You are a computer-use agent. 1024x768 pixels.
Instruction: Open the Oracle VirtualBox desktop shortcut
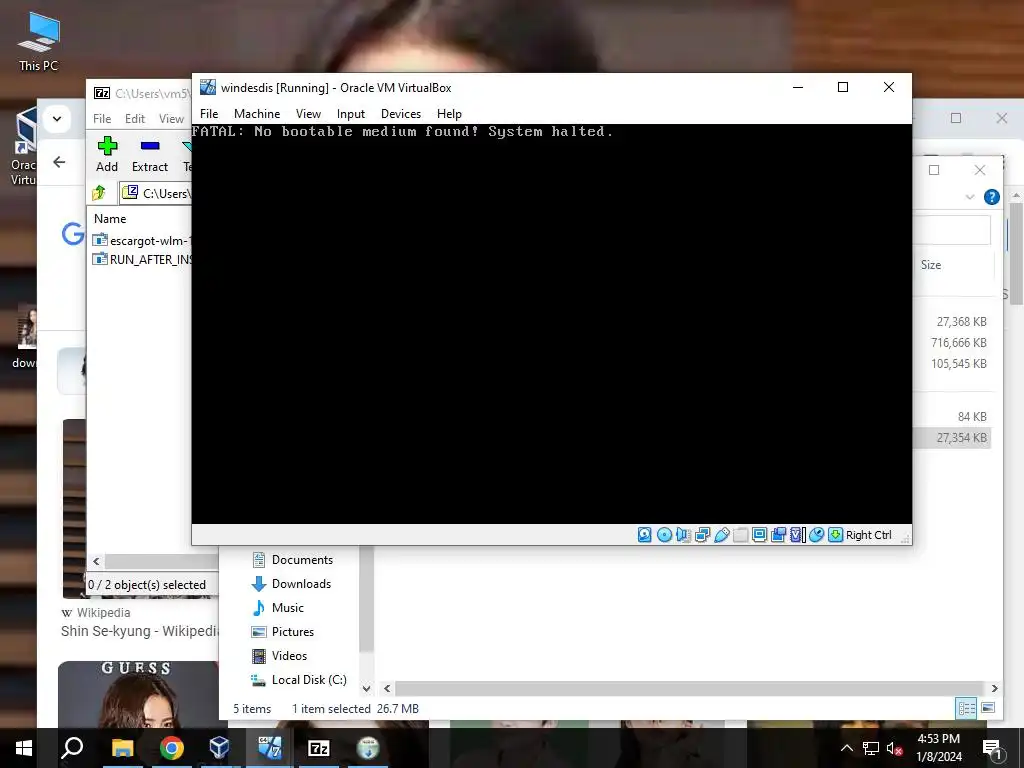point(24,147)
